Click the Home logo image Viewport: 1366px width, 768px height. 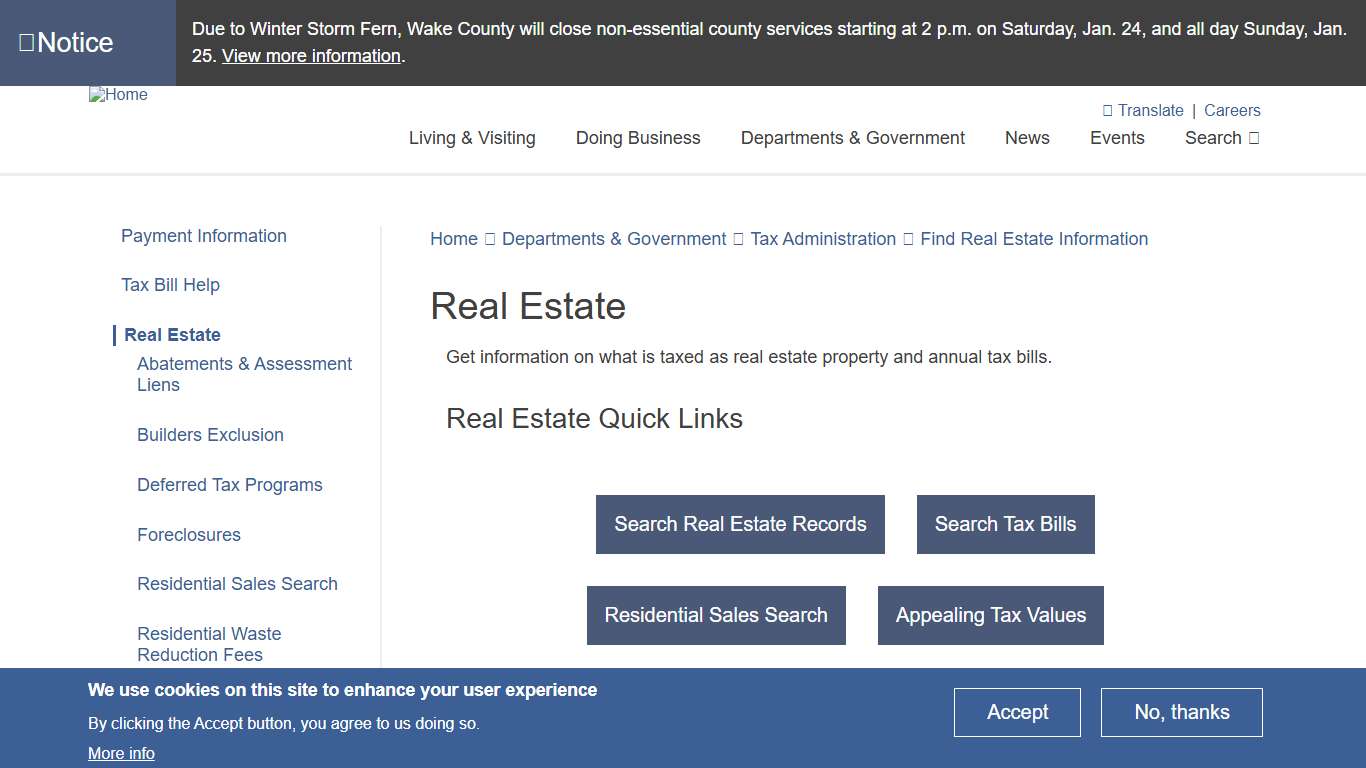pyautogui.click(x=118, y=94)
